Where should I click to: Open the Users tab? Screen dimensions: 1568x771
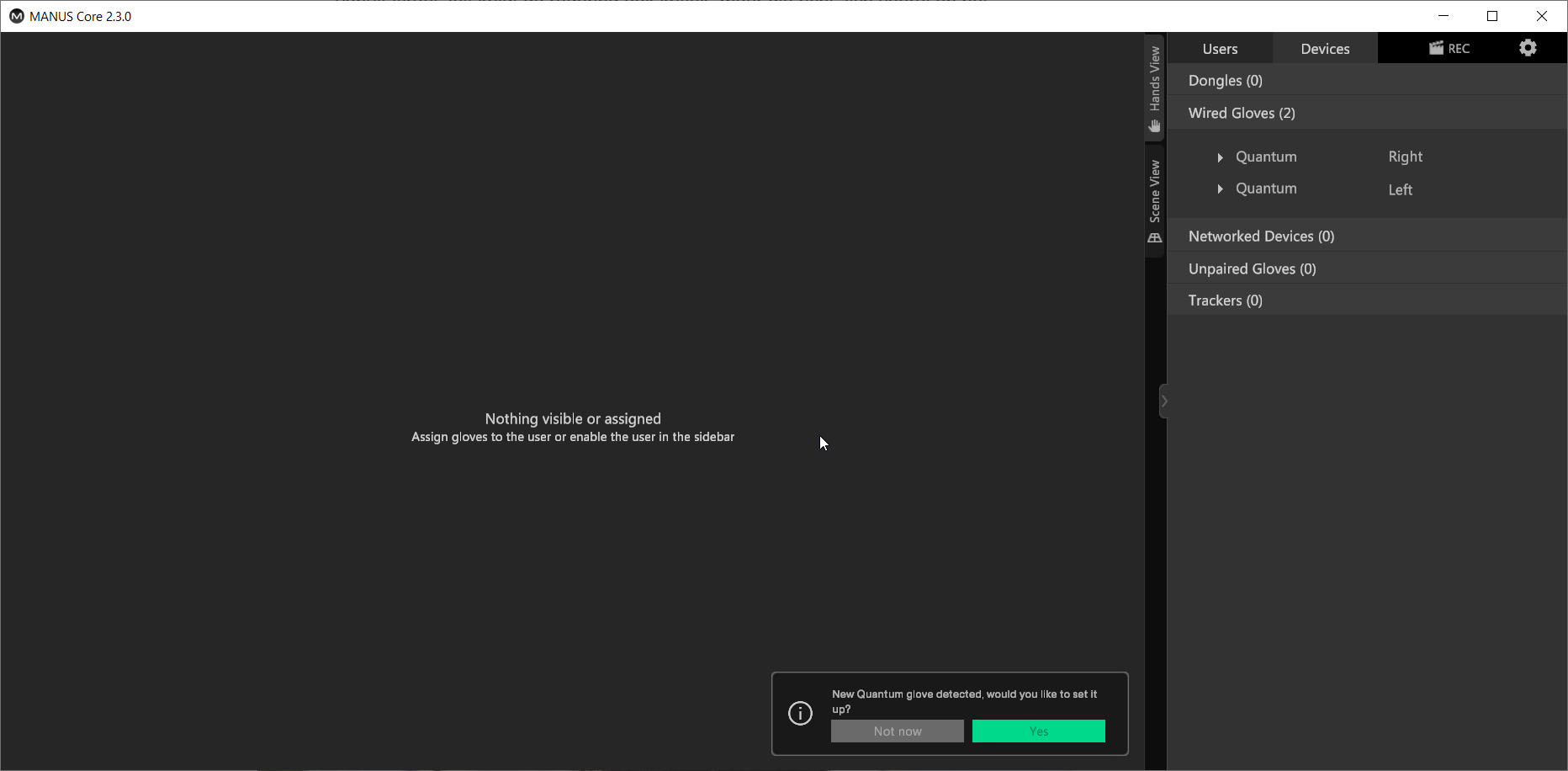(x=1220, y=49)
